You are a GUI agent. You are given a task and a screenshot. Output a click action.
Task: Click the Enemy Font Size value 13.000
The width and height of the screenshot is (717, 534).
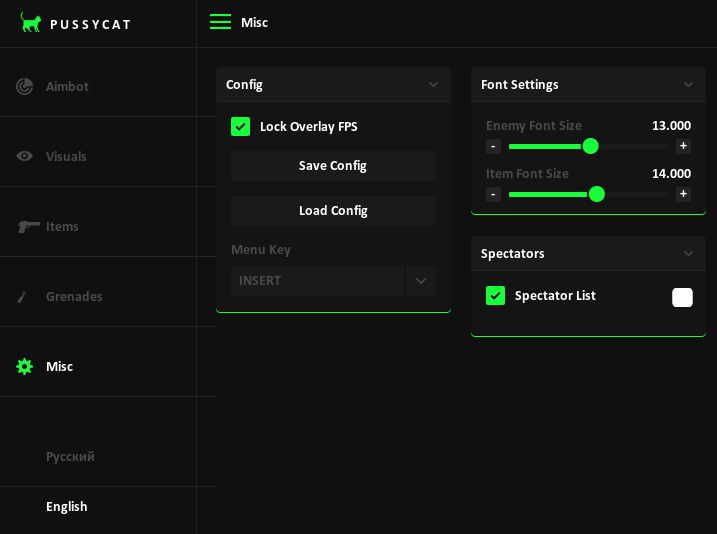(x=671, y=126)
